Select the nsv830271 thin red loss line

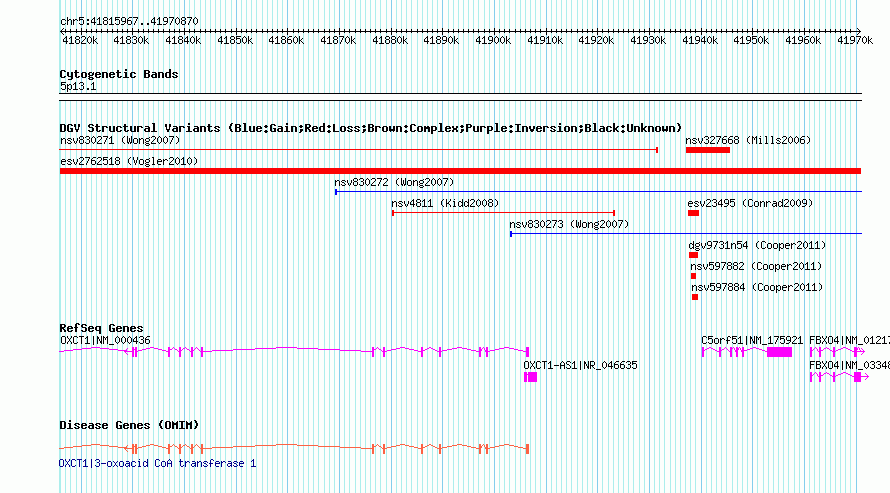pos(359,150)
